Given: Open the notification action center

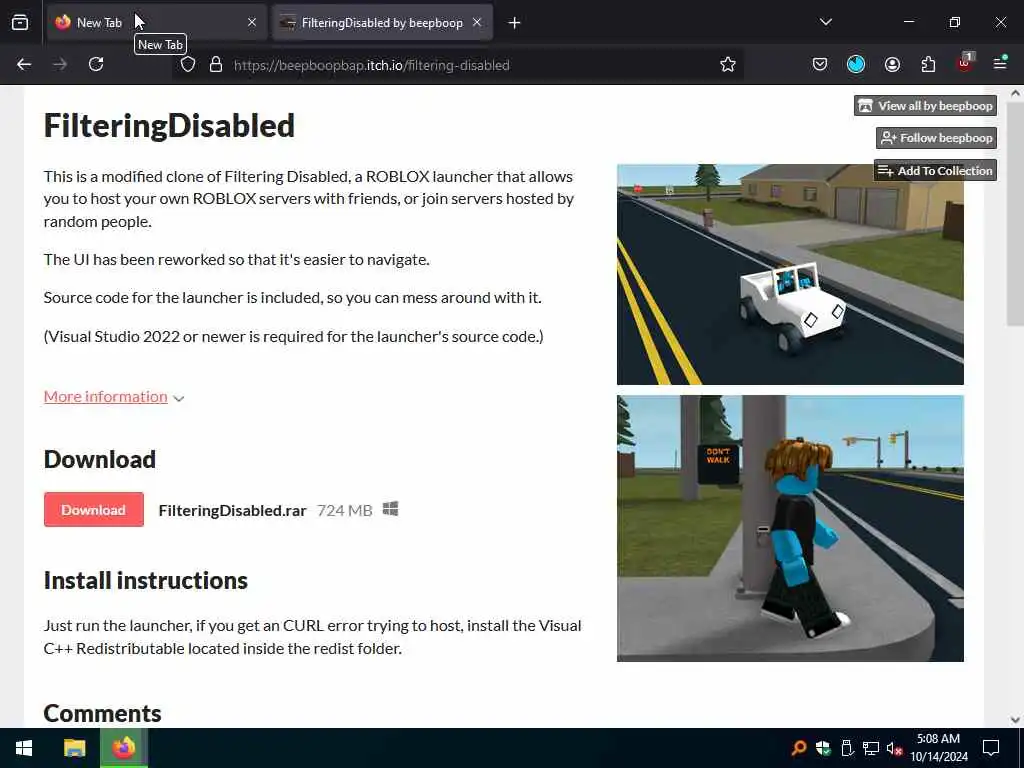Looking at the screenshot, I should click(x=991, y=748).
